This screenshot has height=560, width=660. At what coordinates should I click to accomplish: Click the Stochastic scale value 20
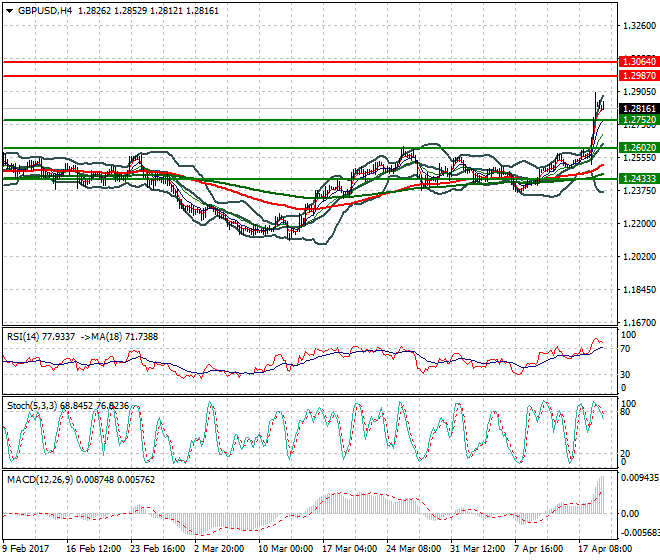click(x=626, y=453)
